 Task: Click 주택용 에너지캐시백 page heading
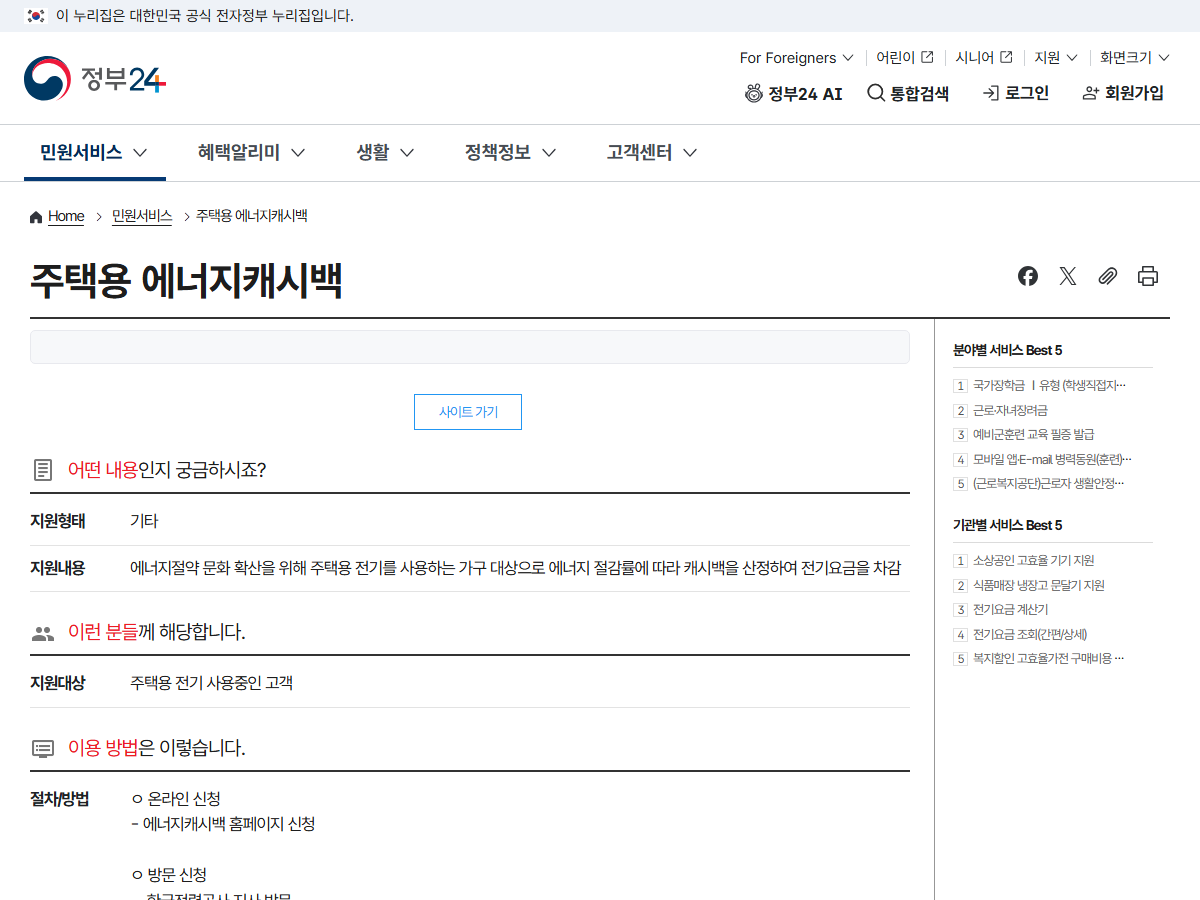[x=187, y=281]
